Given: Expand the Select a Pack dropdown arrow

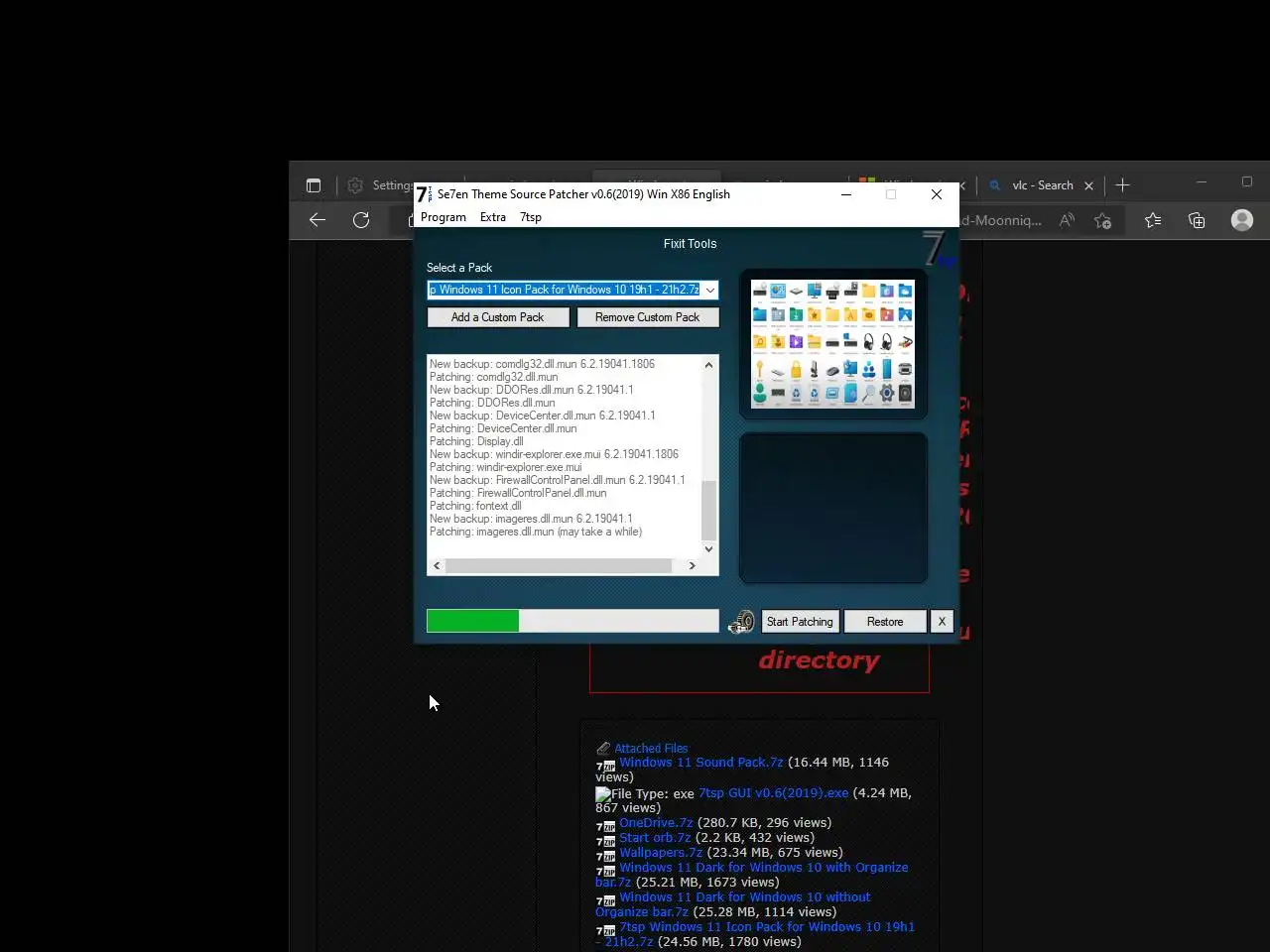Looking at the screenshot, I should click(710, 290).
